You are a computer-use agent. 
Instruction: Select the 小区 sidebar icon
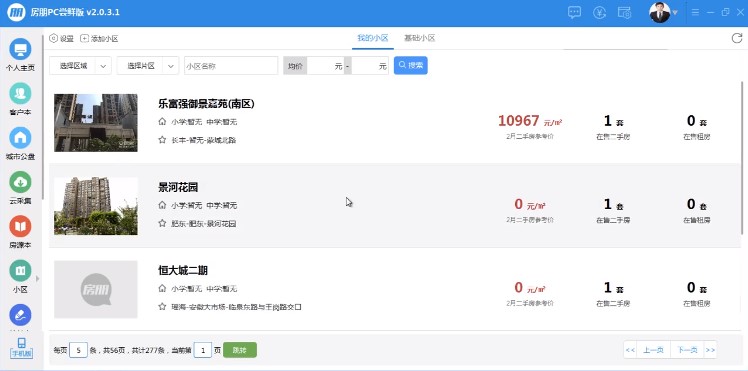pos(20,271)
